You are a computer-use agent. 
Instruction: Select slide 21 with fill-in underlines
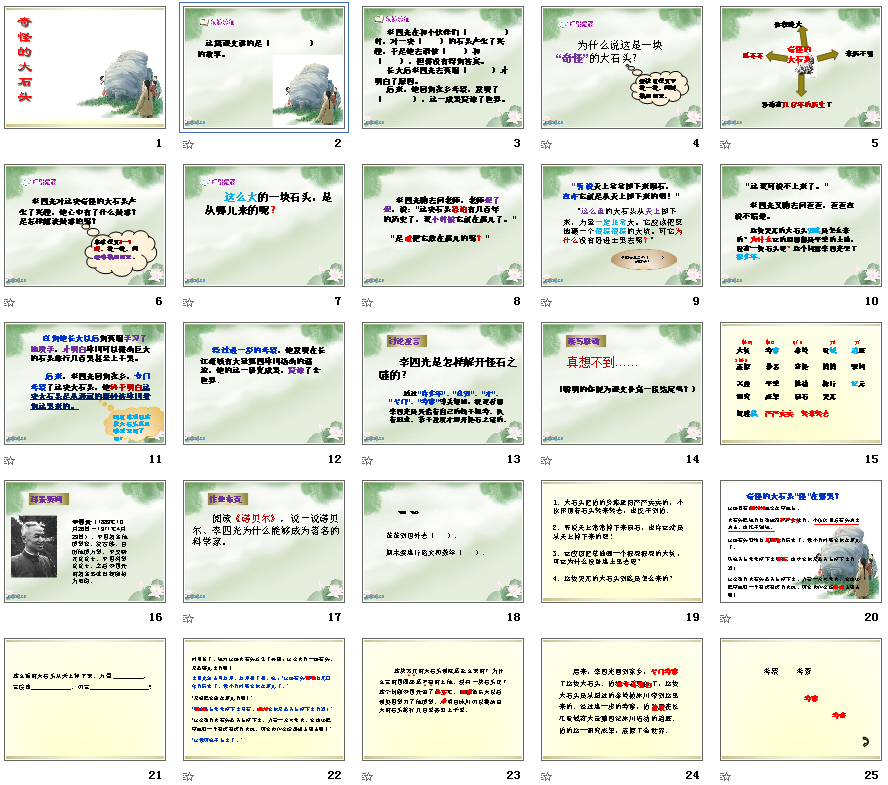tap(86, 700)
